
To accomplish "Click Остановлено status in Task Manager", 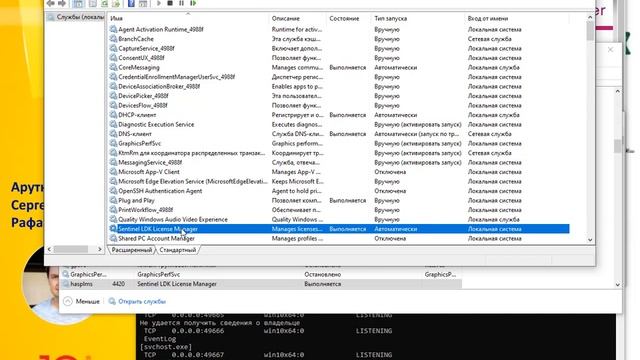I will point(322,274).
